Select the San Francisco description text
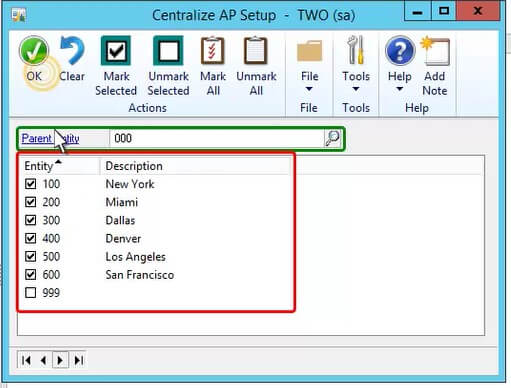This screenshot has width=511, height=388. [140, 275]
